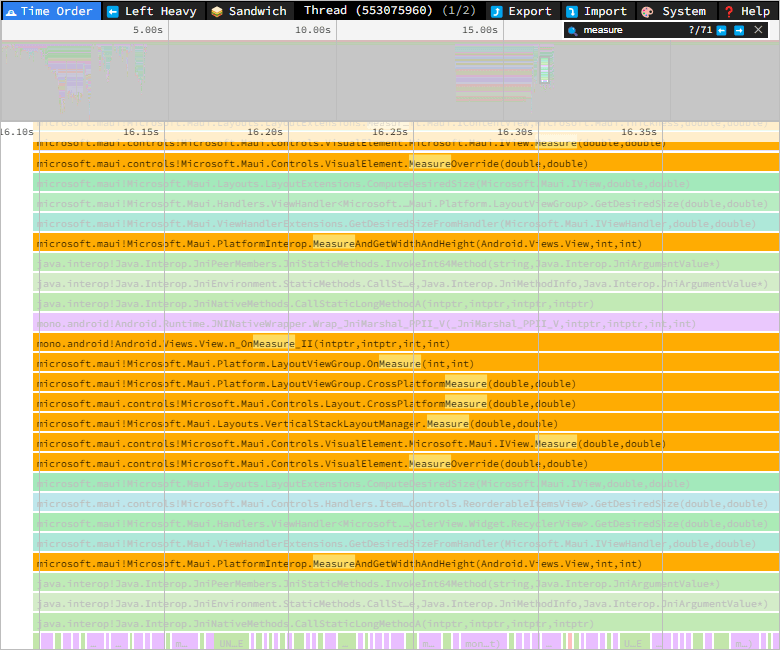
Task: Go to the next search match
Action: click(x=739, y=30)
